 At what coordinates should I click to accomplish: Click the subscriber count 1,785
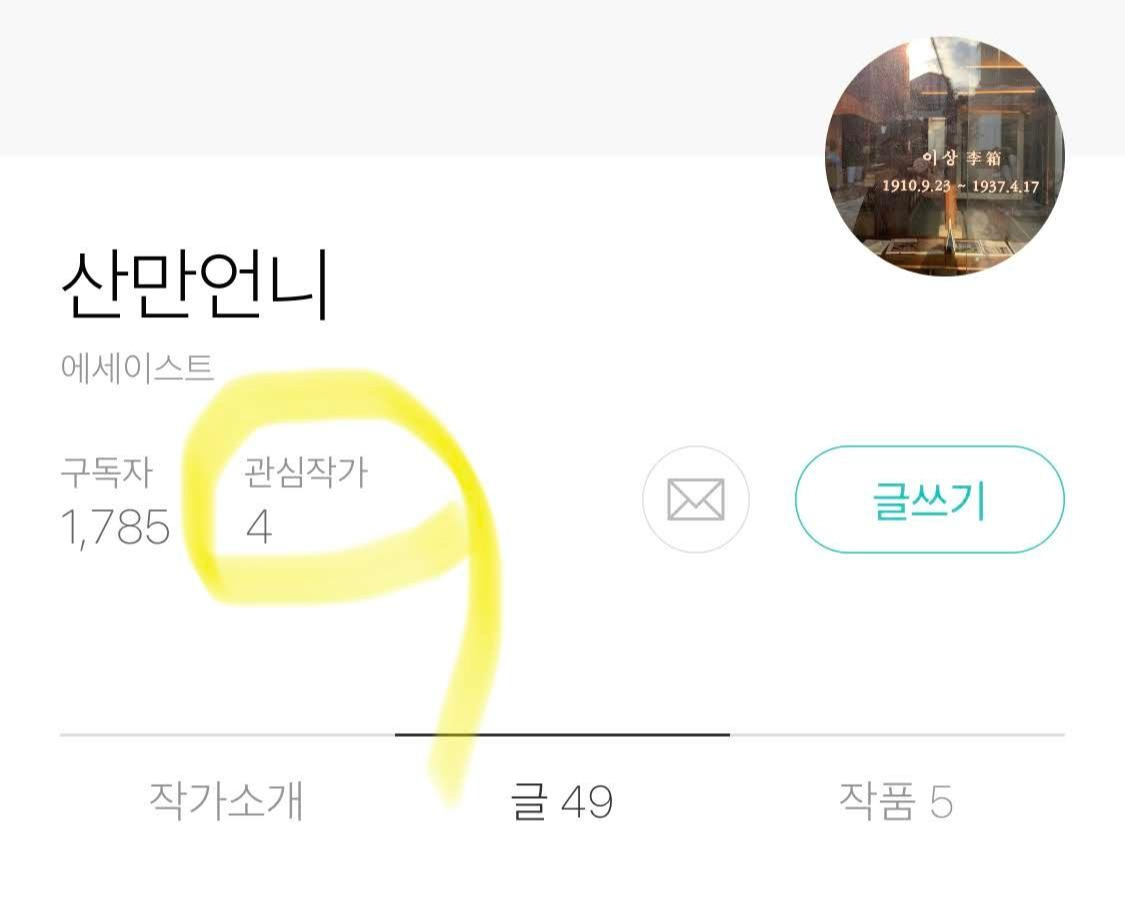tap(116, 527)
